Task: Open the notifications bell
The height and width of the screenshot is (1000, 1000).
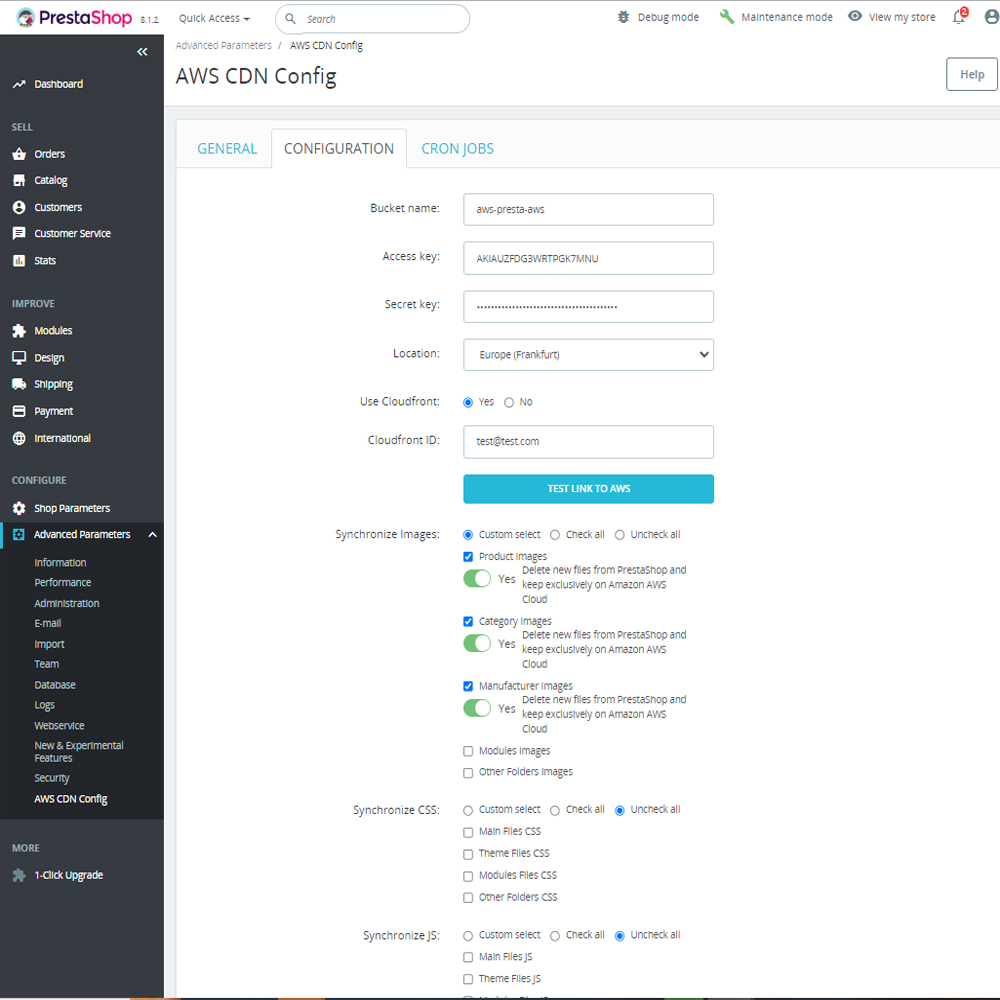Action: [x=958, y=17]
